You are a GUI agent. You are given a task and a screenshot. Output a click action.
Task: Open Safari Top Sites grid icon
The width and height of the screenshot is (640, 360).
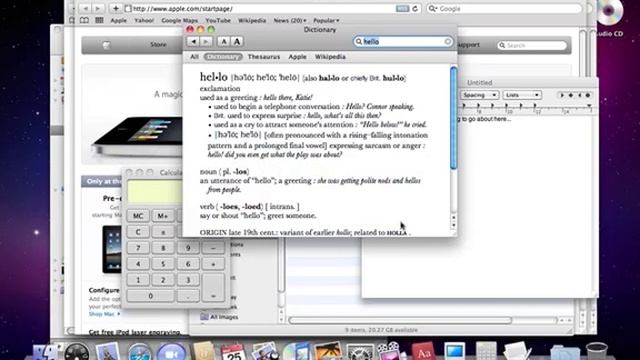pos(99,20)
